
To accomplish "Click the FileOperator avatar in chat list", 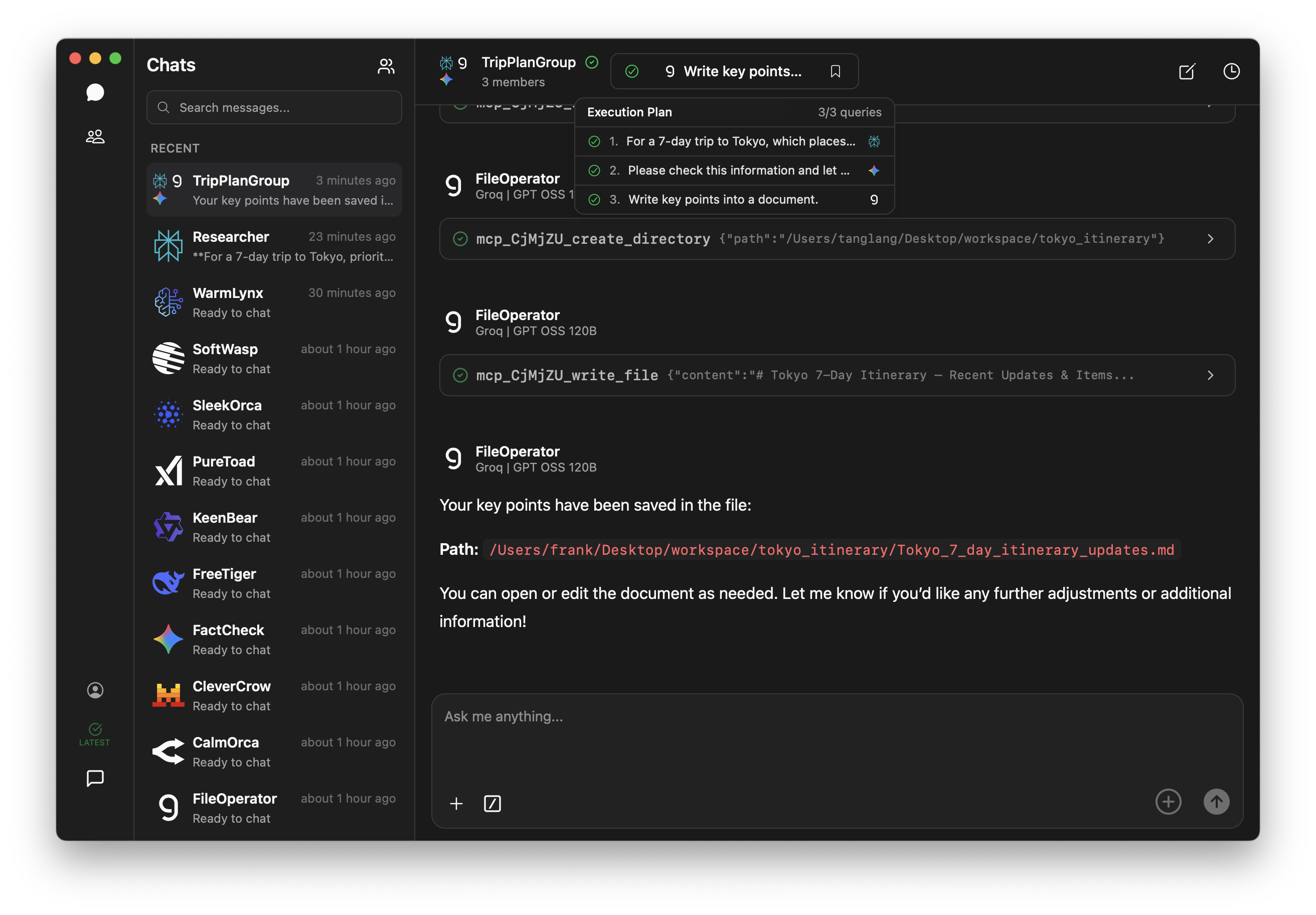I will tap(168, 808).
